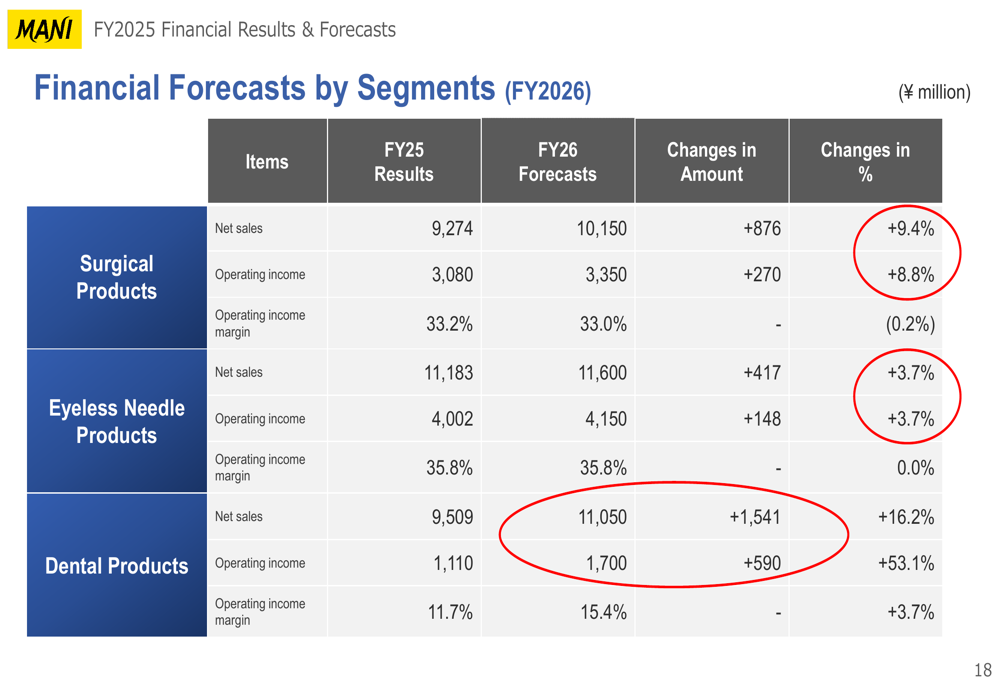Select the Items column header

(267, 162)
